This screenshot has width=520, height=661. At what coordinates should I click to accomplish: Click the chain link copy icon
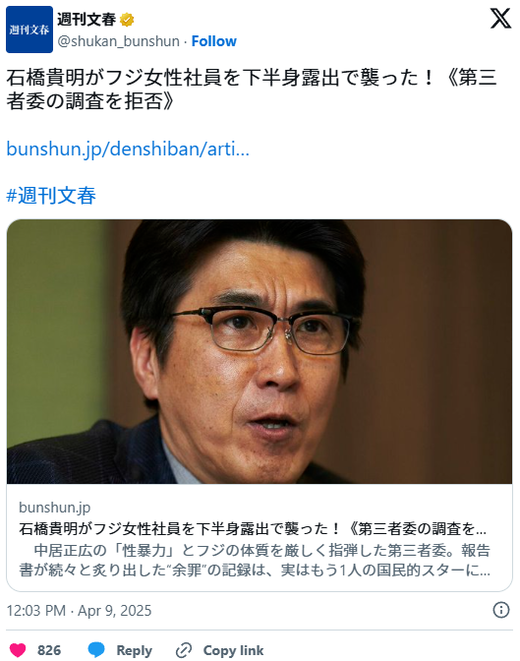tap(184, 650)
